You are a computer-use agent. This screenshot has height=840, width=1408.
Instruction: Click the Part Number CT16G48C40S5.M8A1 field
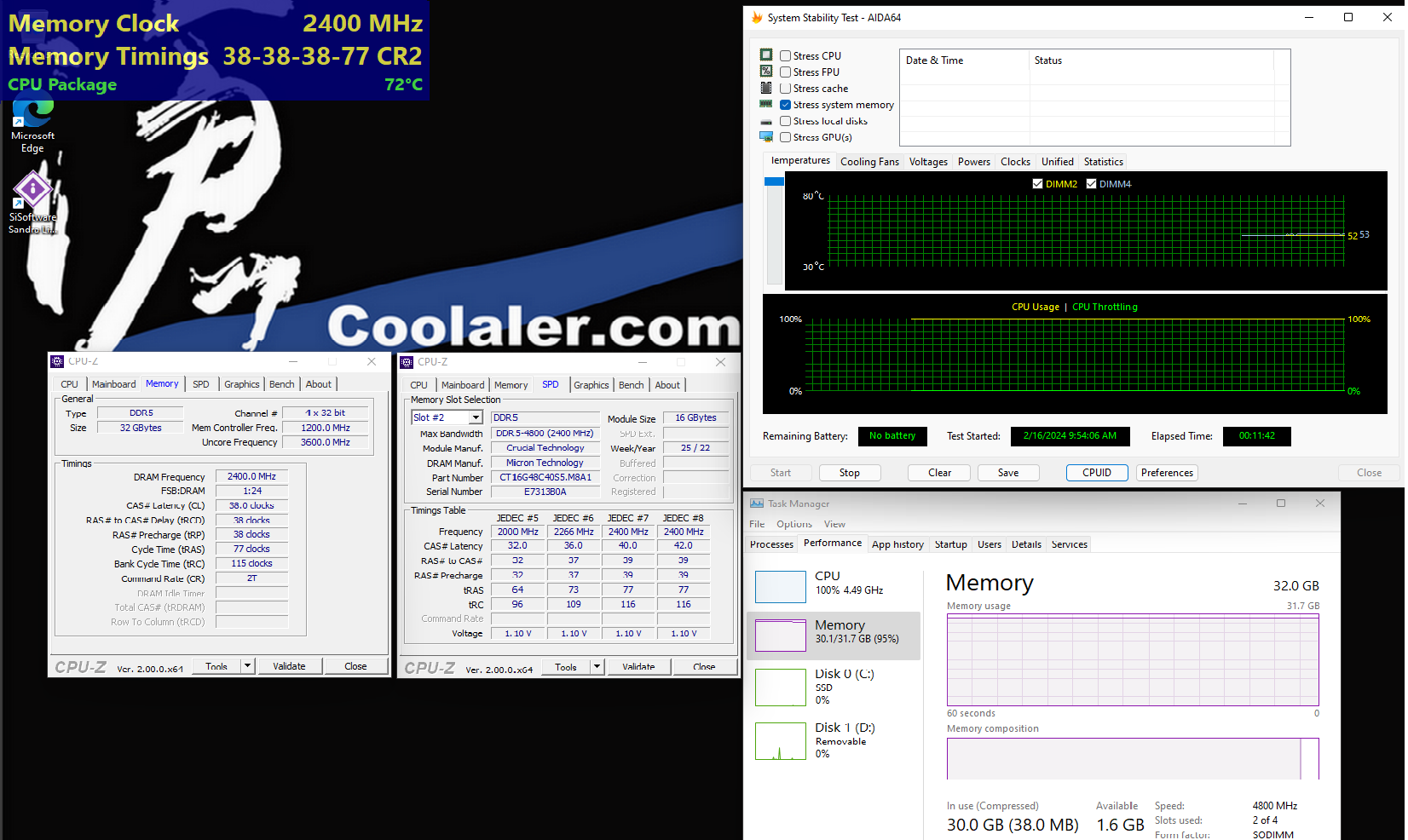545,477
